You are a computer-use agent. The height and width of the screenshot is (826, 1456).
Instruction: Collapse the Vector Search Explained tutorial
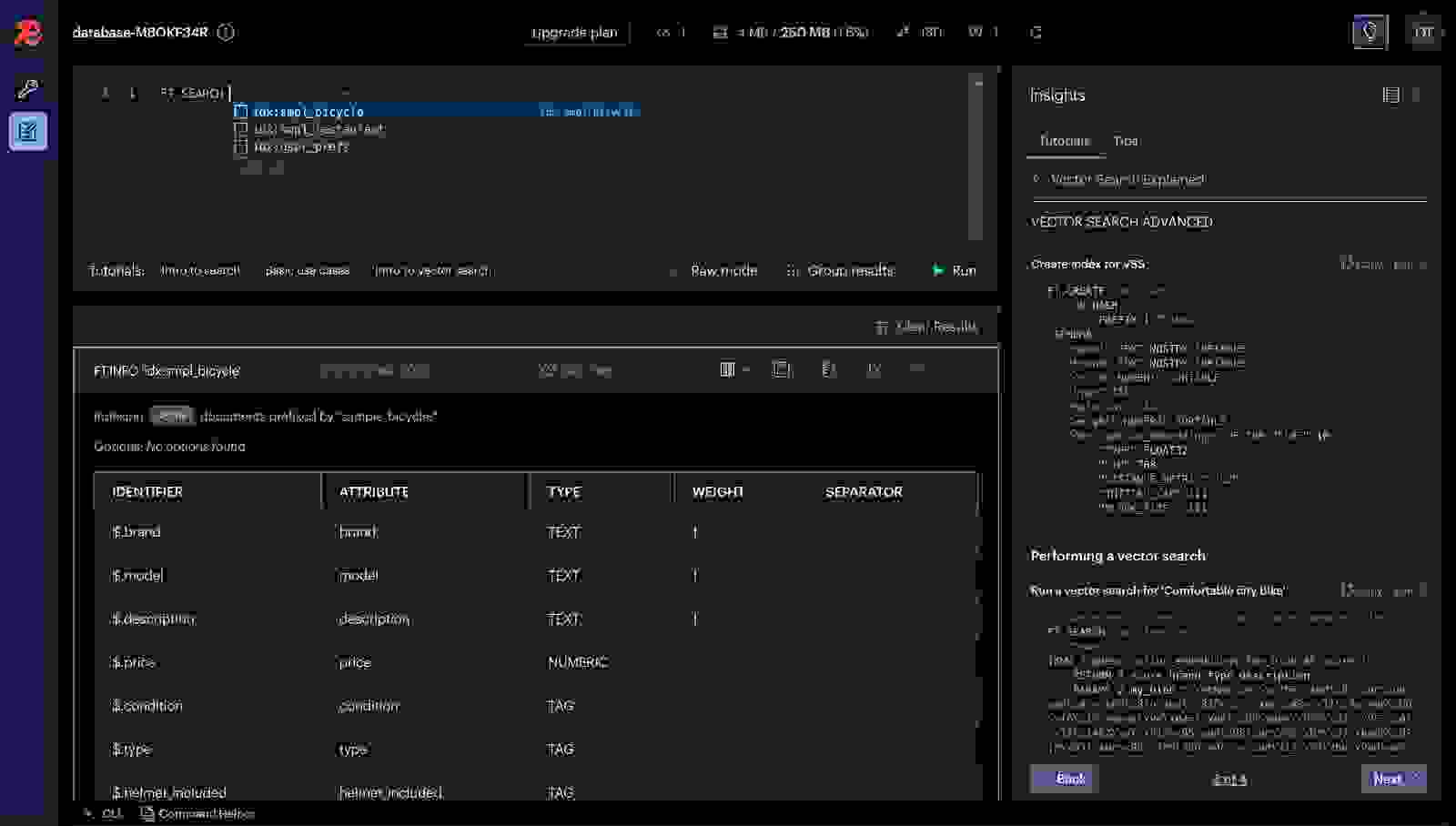click(1037, 179)
